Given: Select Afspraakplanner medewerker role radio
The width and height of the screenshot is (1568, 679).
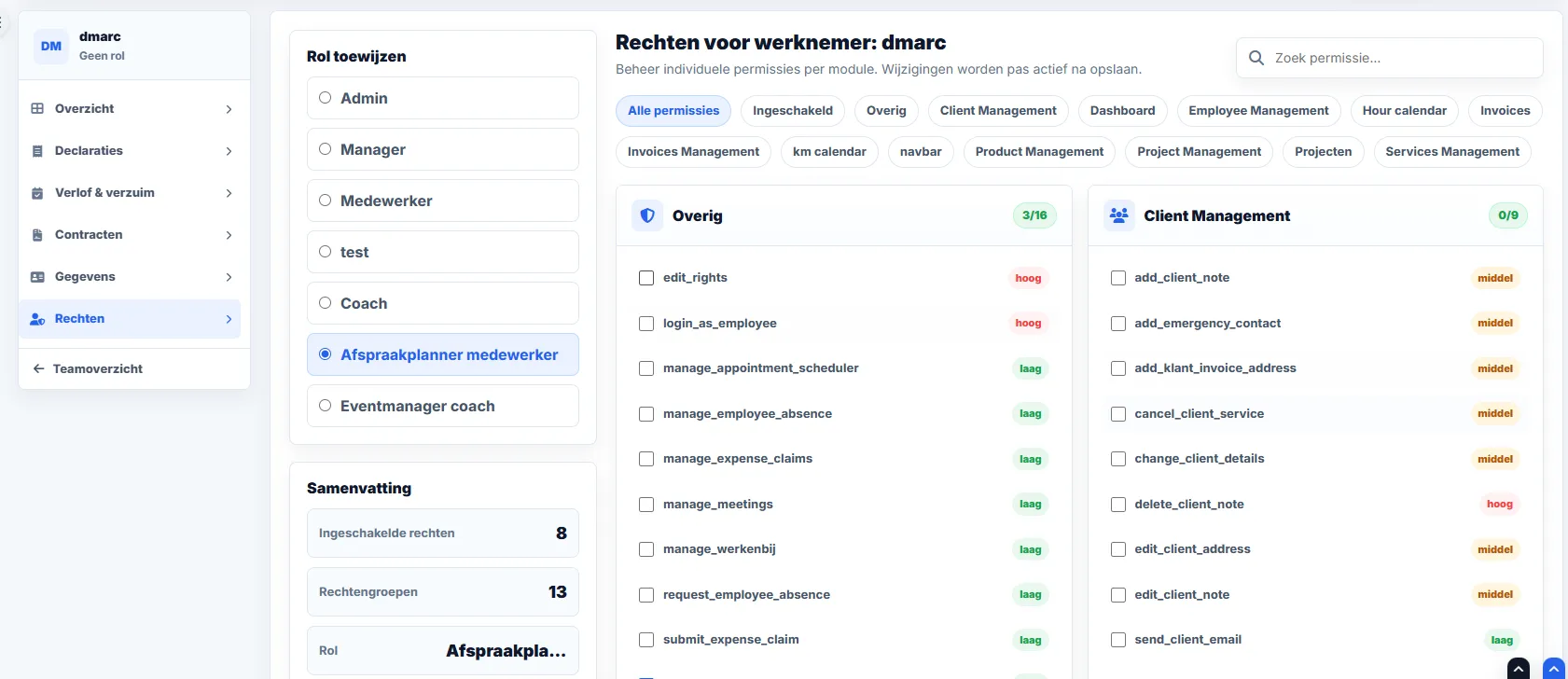Looking at the screenshot, I should (326, 354).
